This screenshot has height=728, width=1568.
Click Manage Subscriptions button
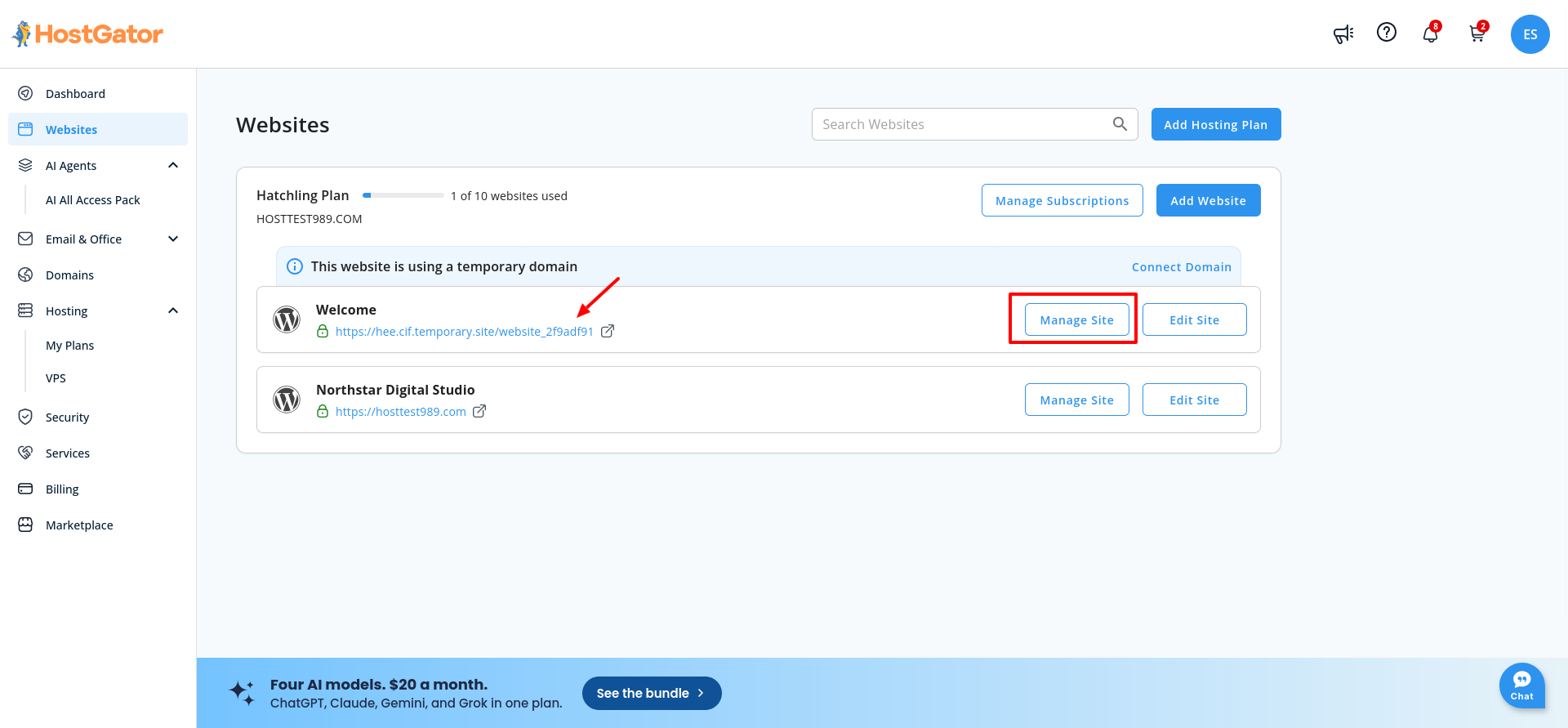pyautogui.click(x=1062, y=200)
